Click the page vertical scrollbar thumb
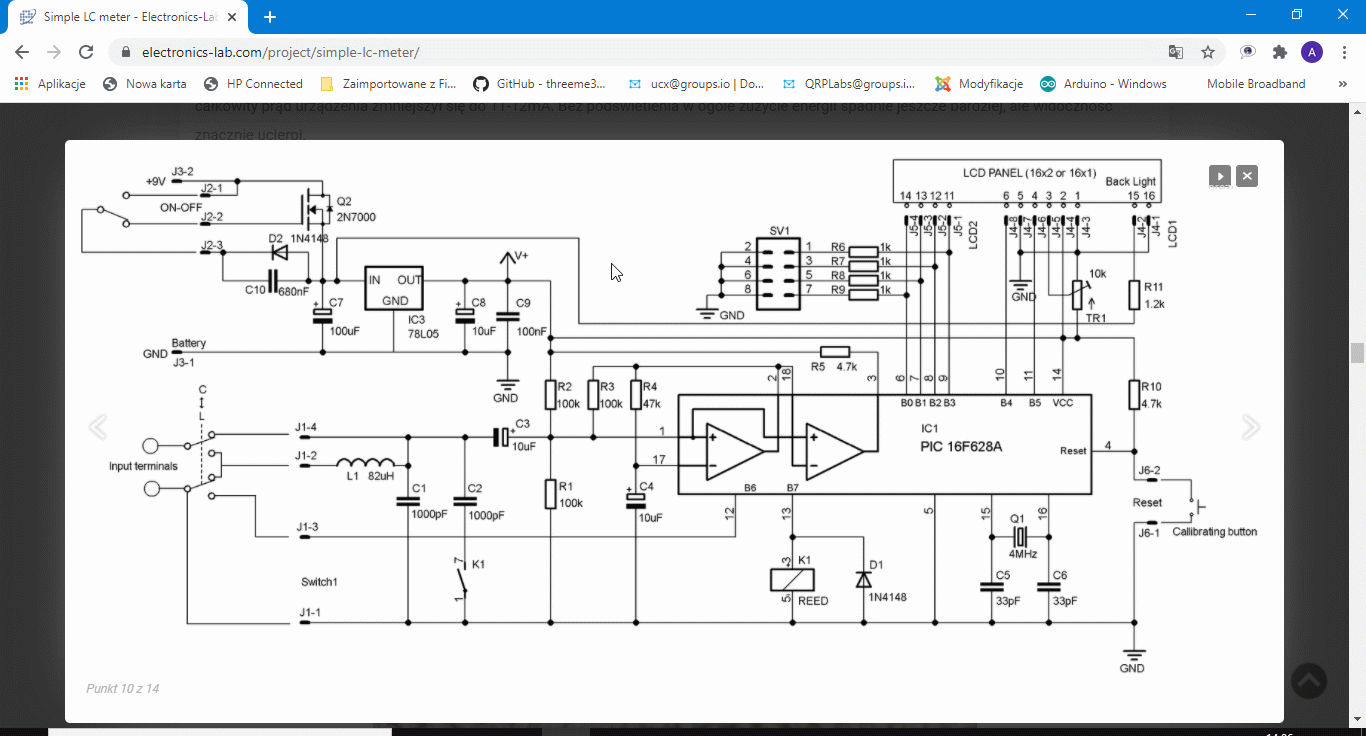 (1357, 353)
